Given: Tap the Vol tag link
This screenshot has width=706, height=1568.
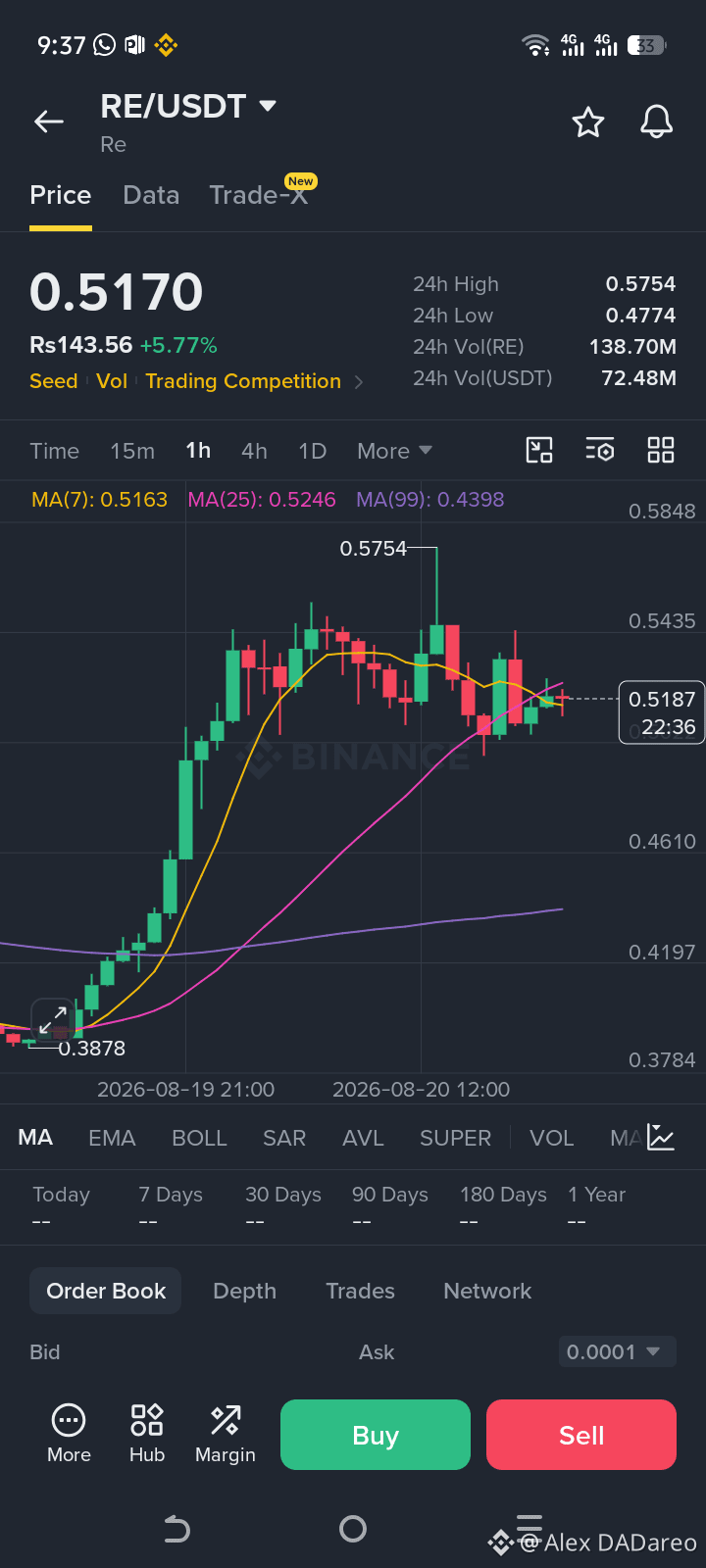Looking at the screenshot, I should coord(112,381).
